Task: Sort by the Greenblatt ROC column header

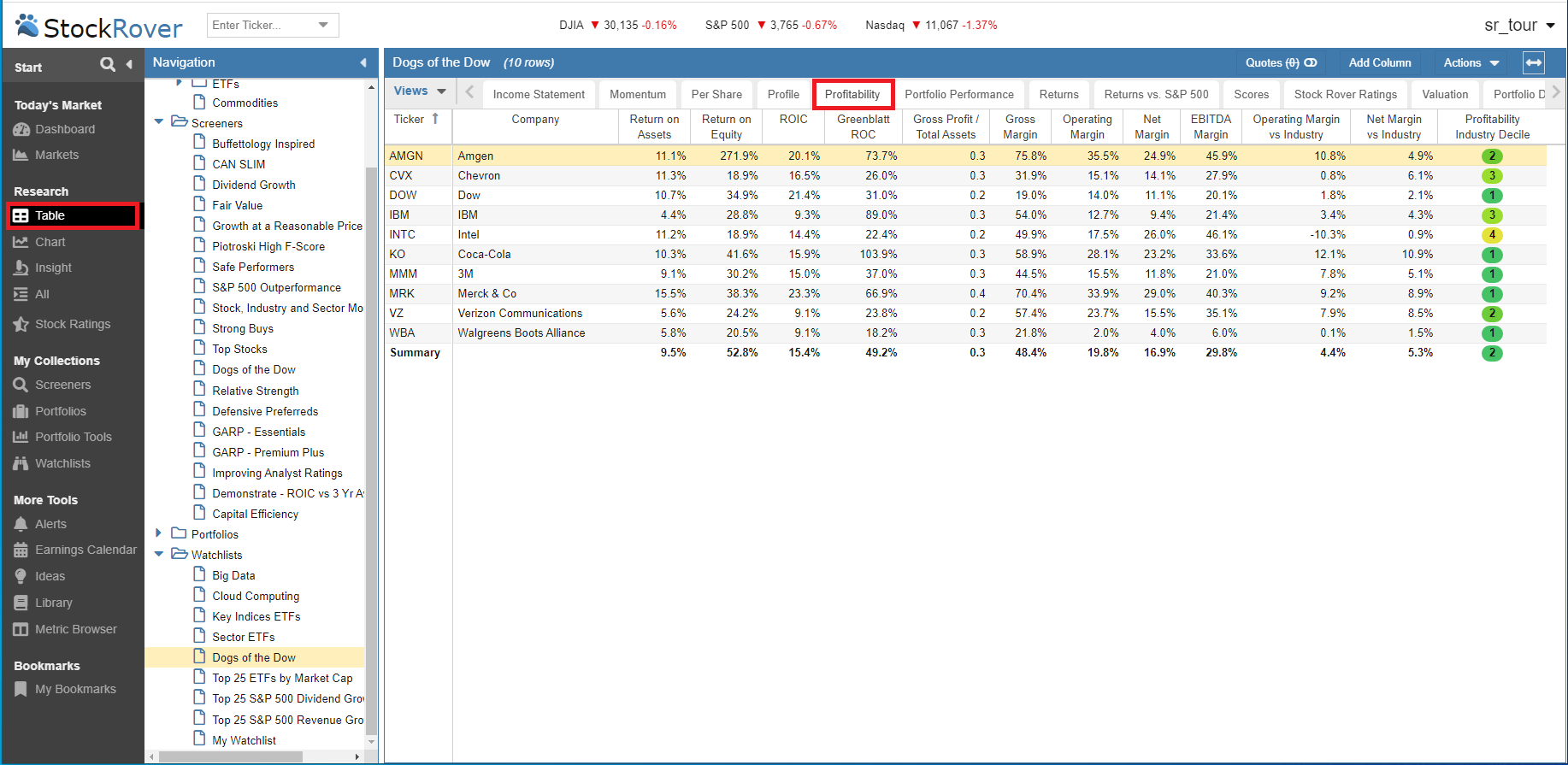Action: click(x=863, y=127)
